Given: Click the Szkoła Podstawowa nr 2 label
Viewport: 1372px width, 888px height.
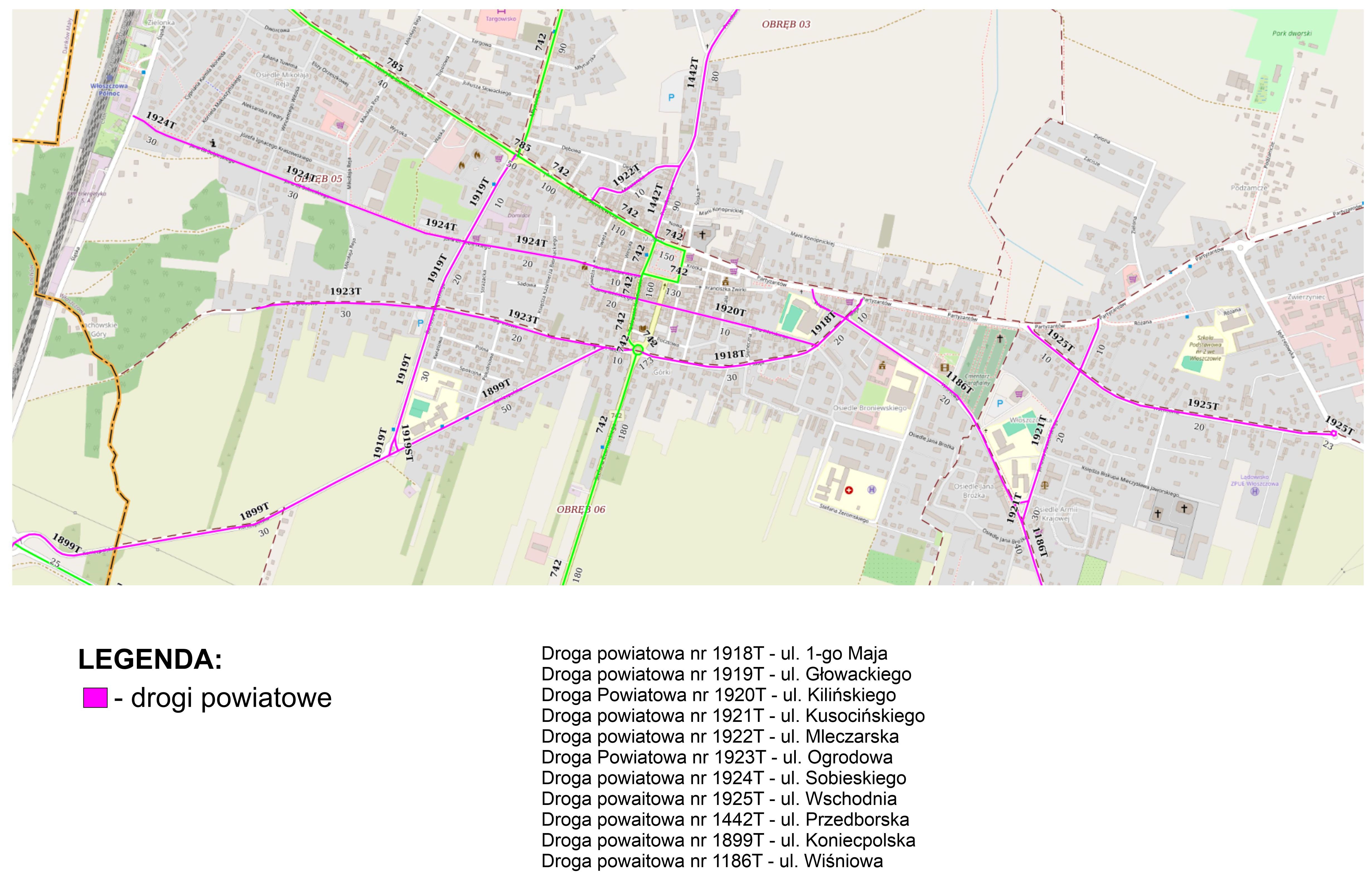Looking at the screenshot, I should (1205, 348).
